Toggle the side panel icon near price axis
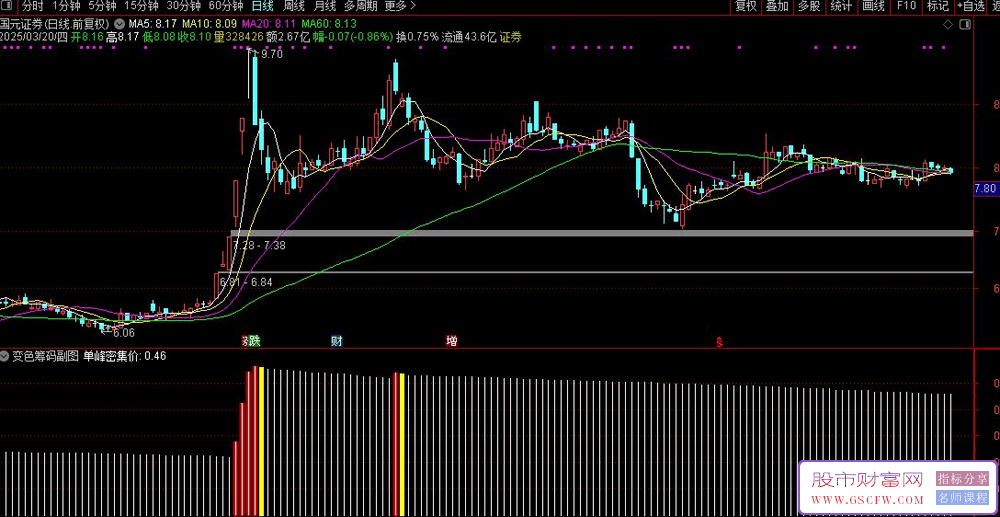Image resolution: width=1000 pixels, height=517 pixels. (x=966, y=24)
